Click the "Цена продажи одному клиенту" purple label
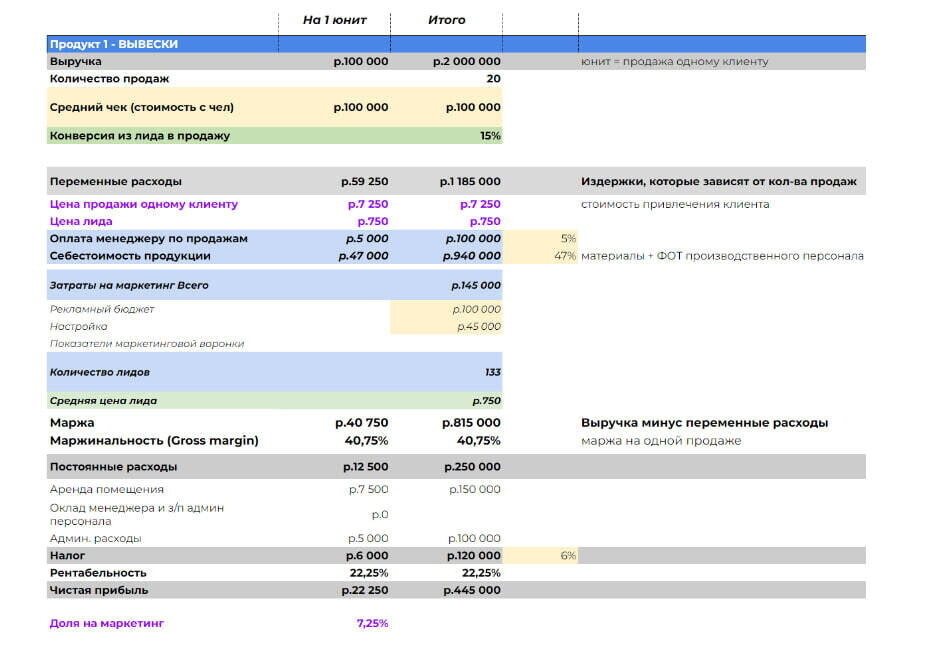Screen dimensions: 941x652 point(143,204)
